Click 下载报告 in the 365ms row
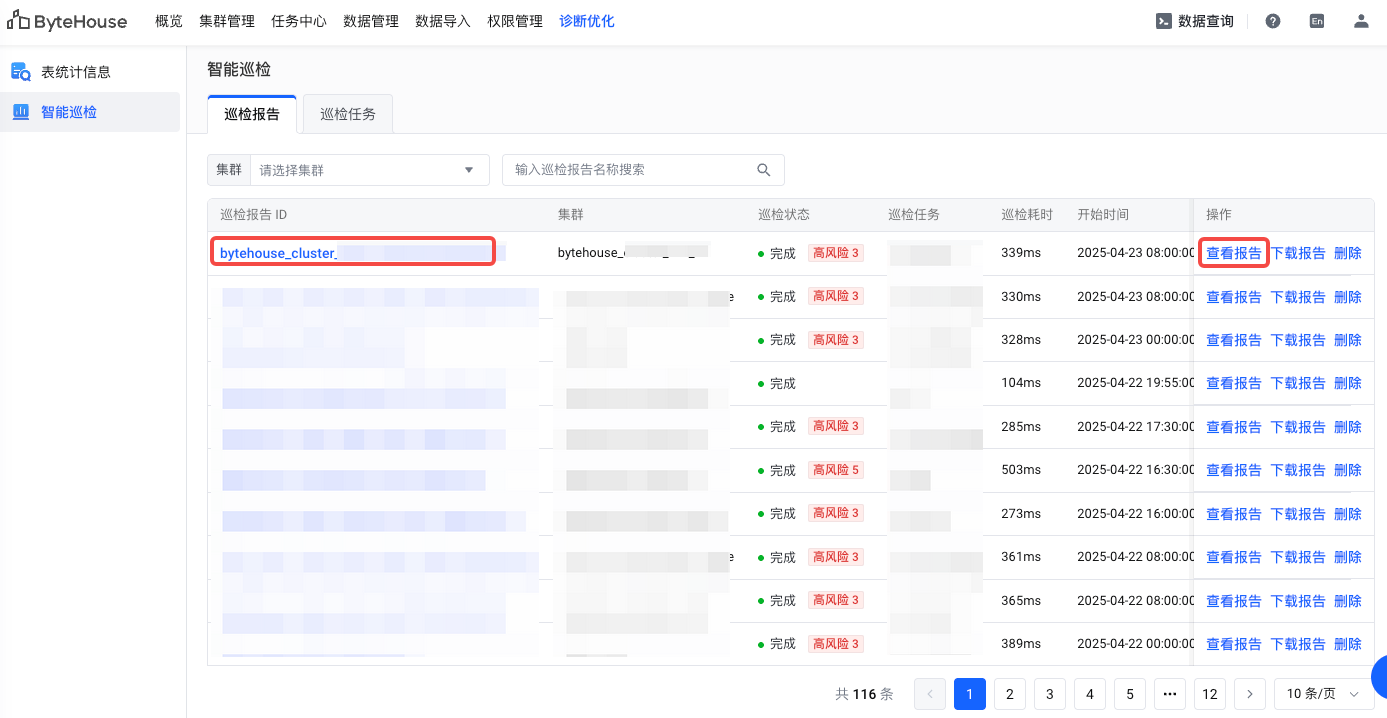 pyautogui.click(x=1298, y=601)
